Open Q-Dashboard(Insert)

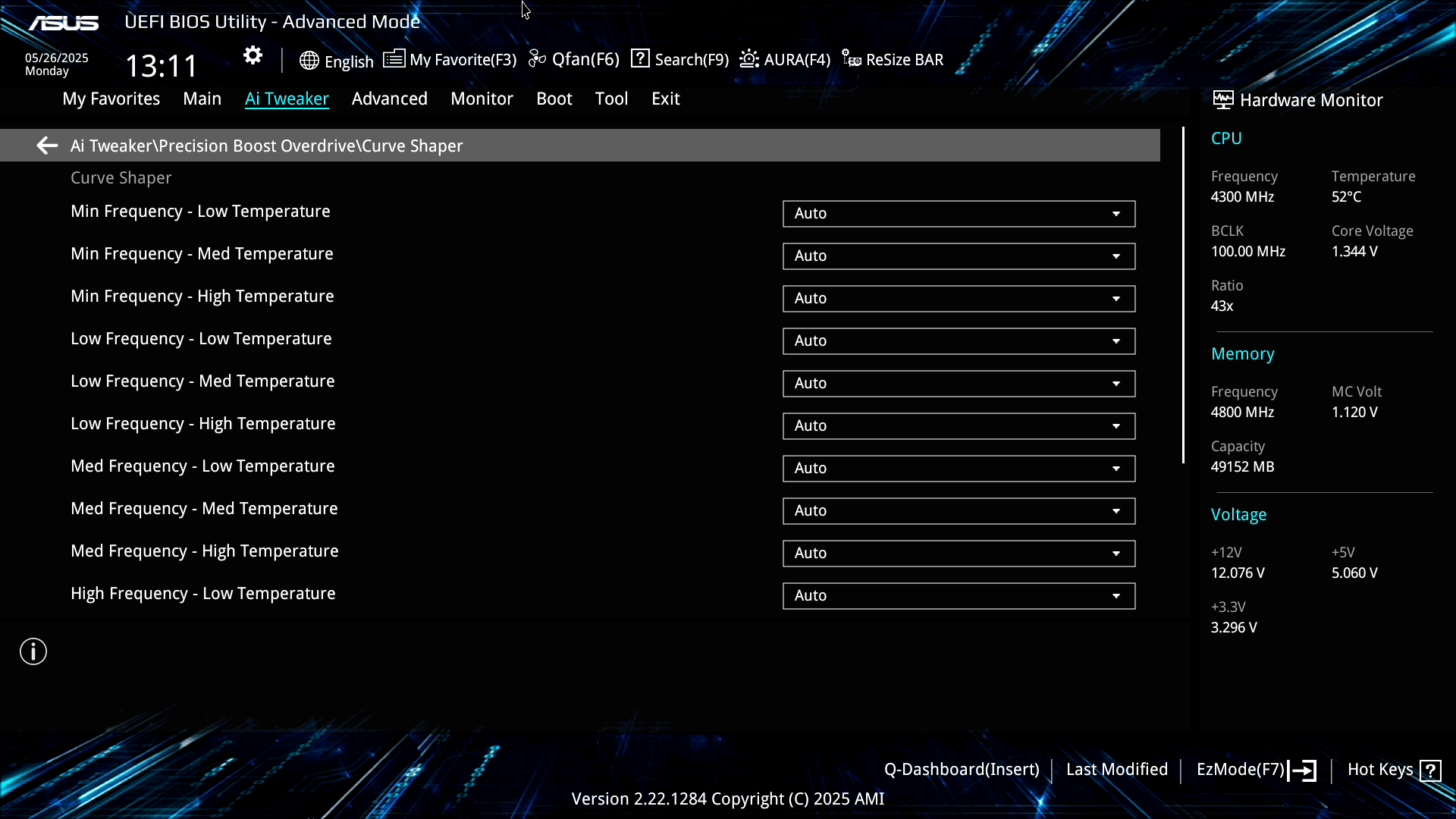[961, 770]
